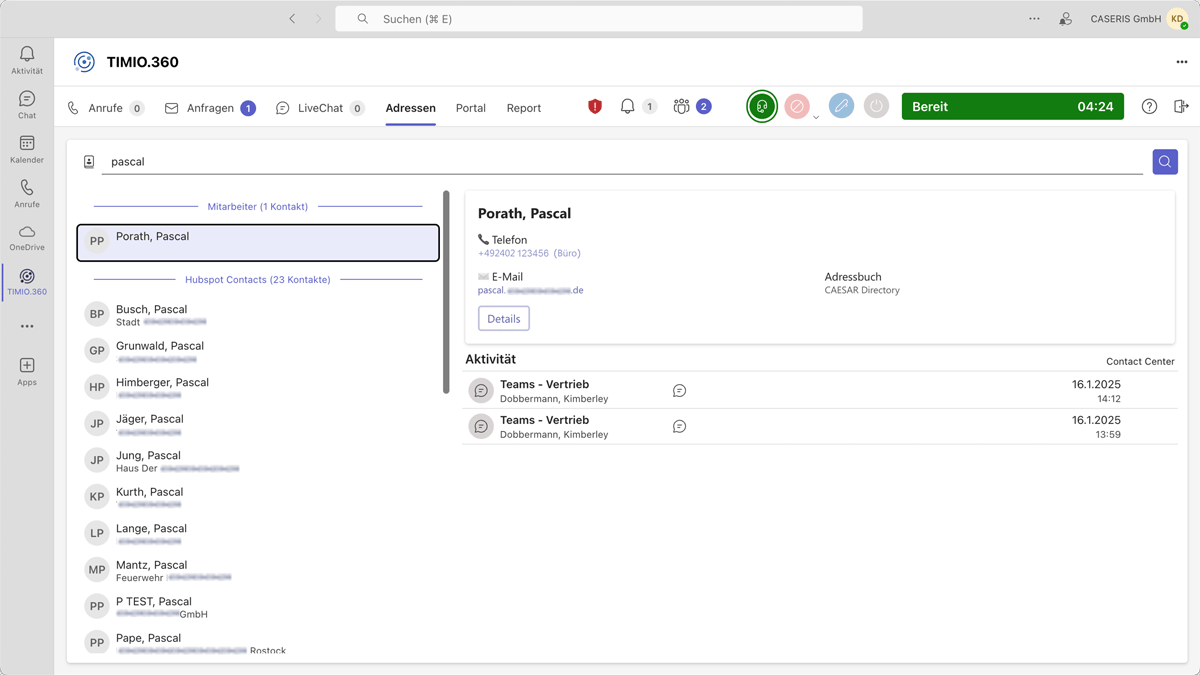The height and width of the screenshot is (675, 1200).
Task: Toggle the green headset ready button
Action: point(762,106)
